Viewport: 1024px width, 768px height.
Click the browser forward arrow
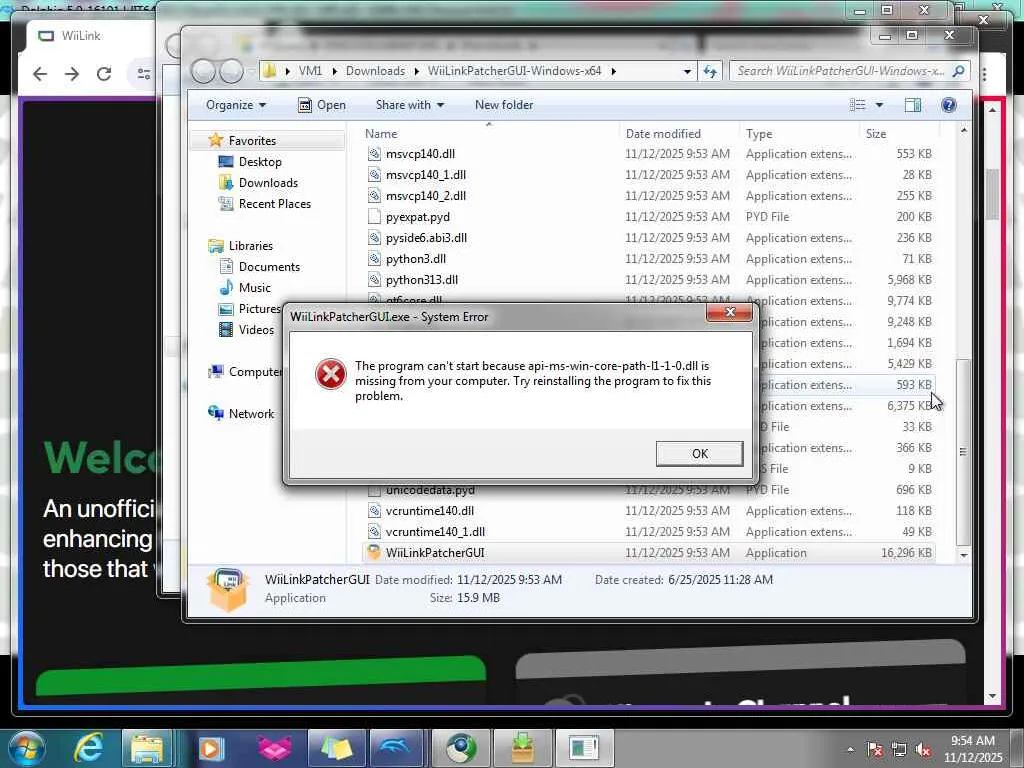coord(72,74)
